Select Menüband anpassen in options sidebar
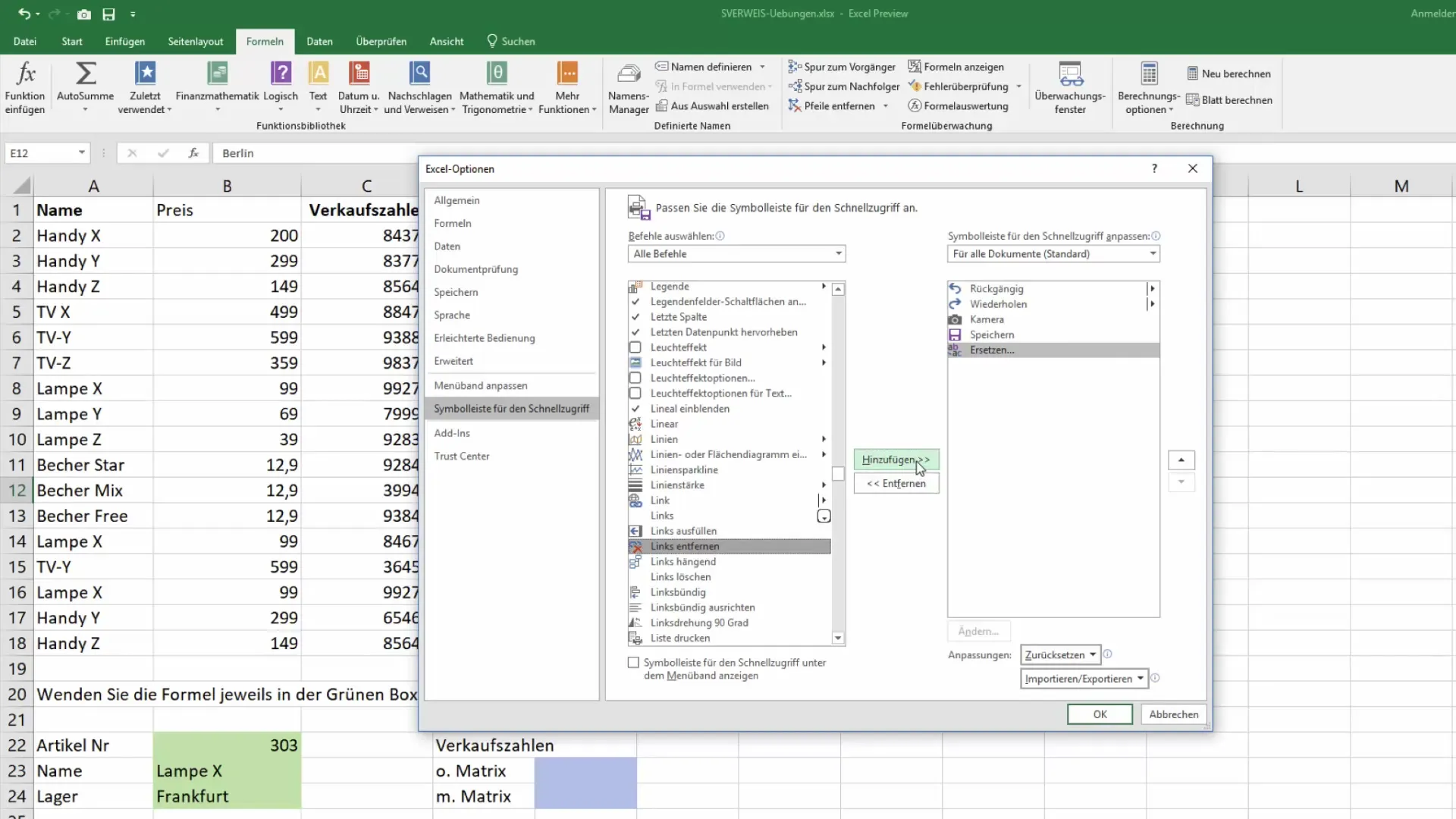Viewport: 1456px width, 819px height. click(x=512, y=386)
